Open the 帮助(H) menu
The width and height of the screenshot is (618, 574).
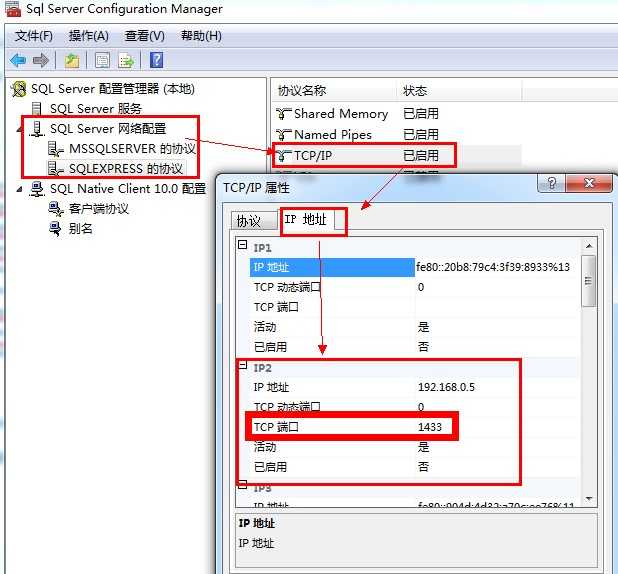201,36
